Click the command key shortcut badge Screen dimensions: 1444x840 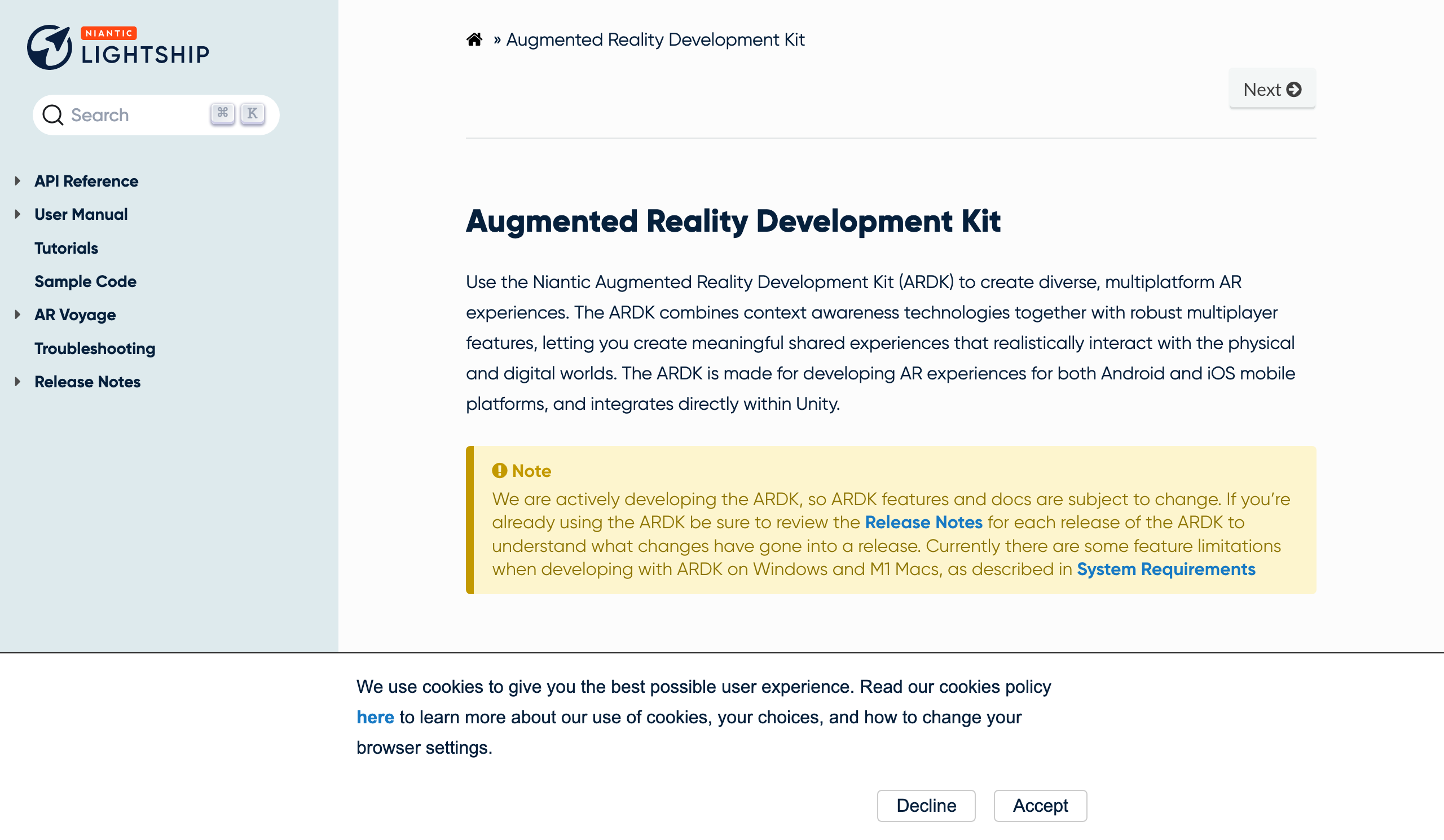click(x=222, y=113)
